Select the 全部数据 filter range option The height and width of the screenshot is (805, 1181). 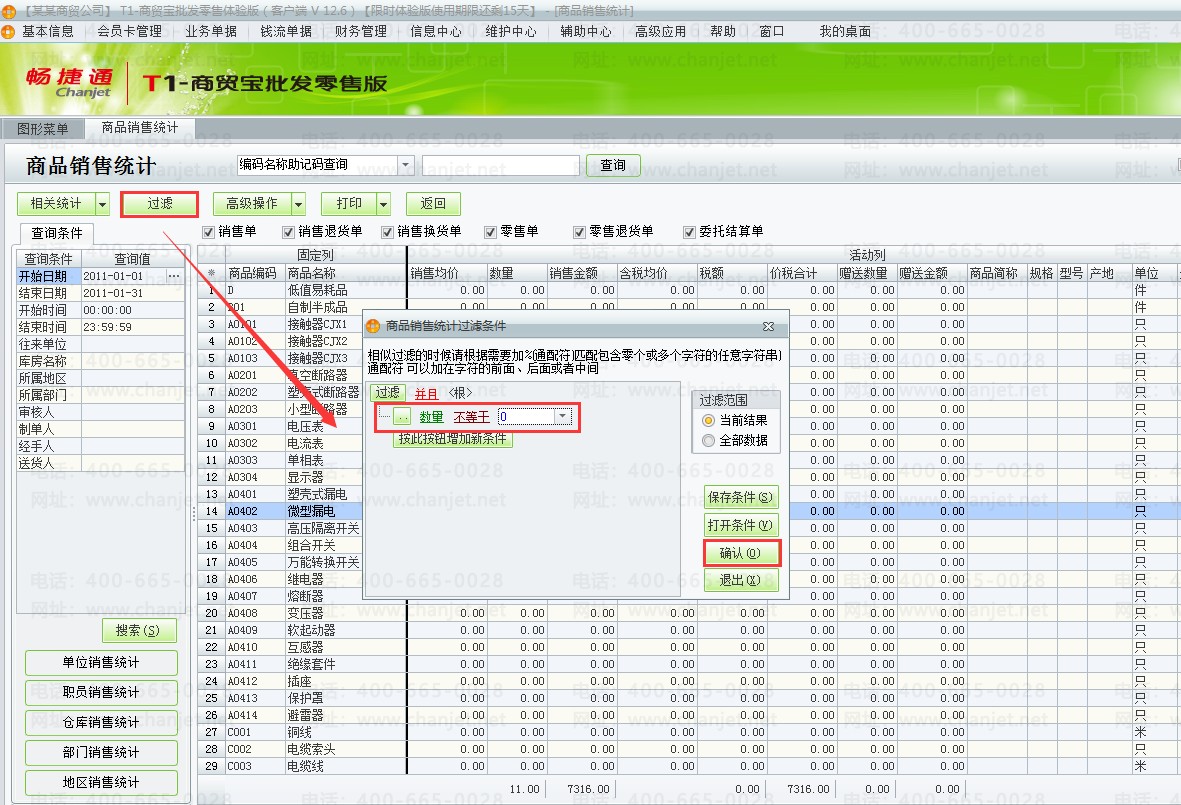click(x=708, y=441)
